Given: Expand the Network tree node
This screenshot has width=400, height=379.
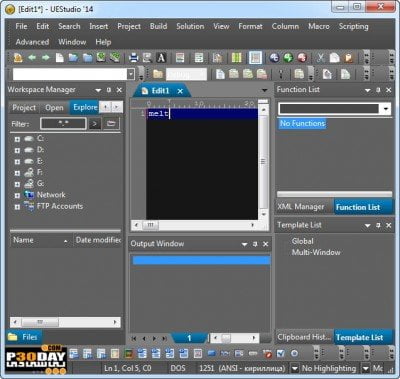Looking at the screenshot, I should tap(17, 196).
